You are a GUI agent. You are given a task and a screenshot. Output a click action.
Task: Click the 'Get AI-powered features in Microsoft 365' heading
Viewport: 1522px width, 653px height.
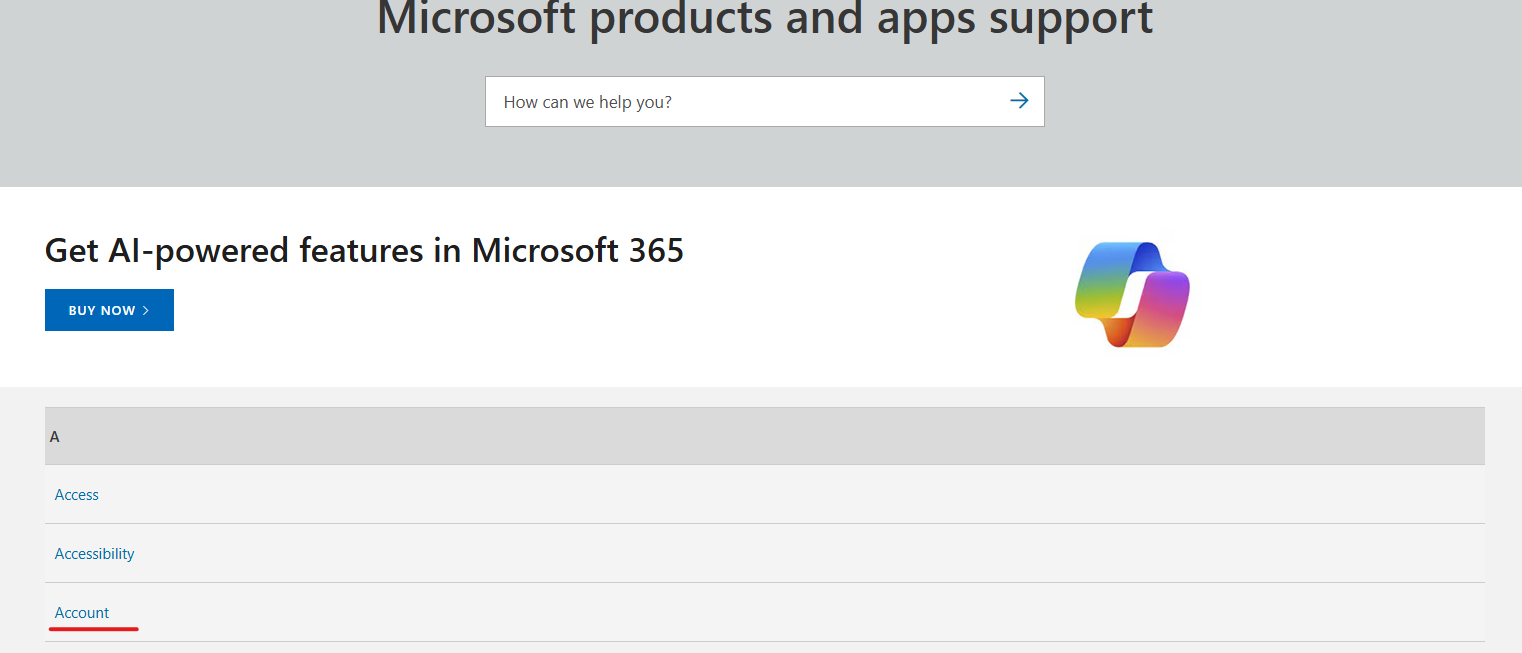[x=364, y=250]
